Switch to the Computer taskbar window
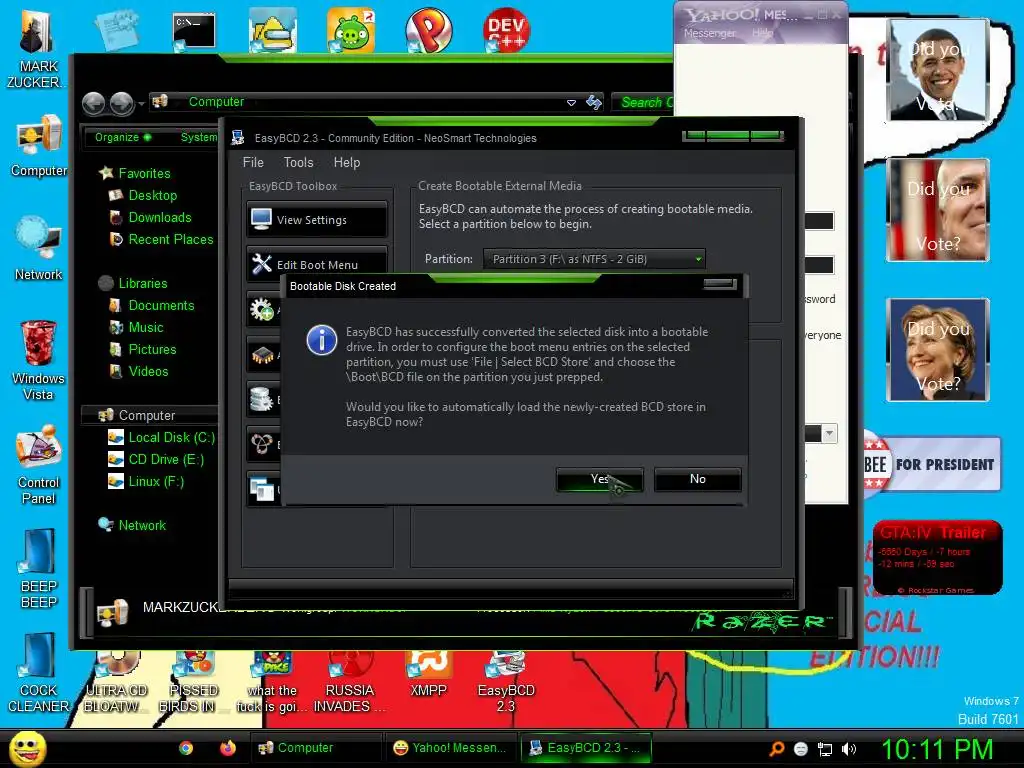 click(316, 748)
